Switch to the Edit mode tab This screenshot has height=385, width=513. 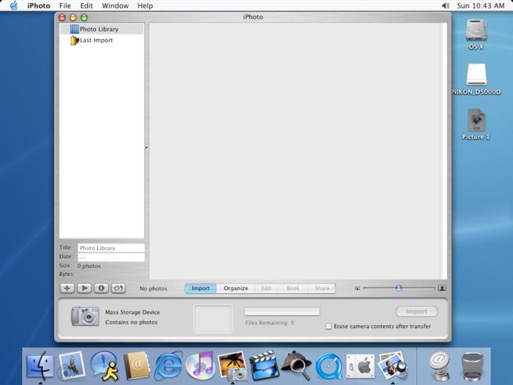tap(266, 288)
